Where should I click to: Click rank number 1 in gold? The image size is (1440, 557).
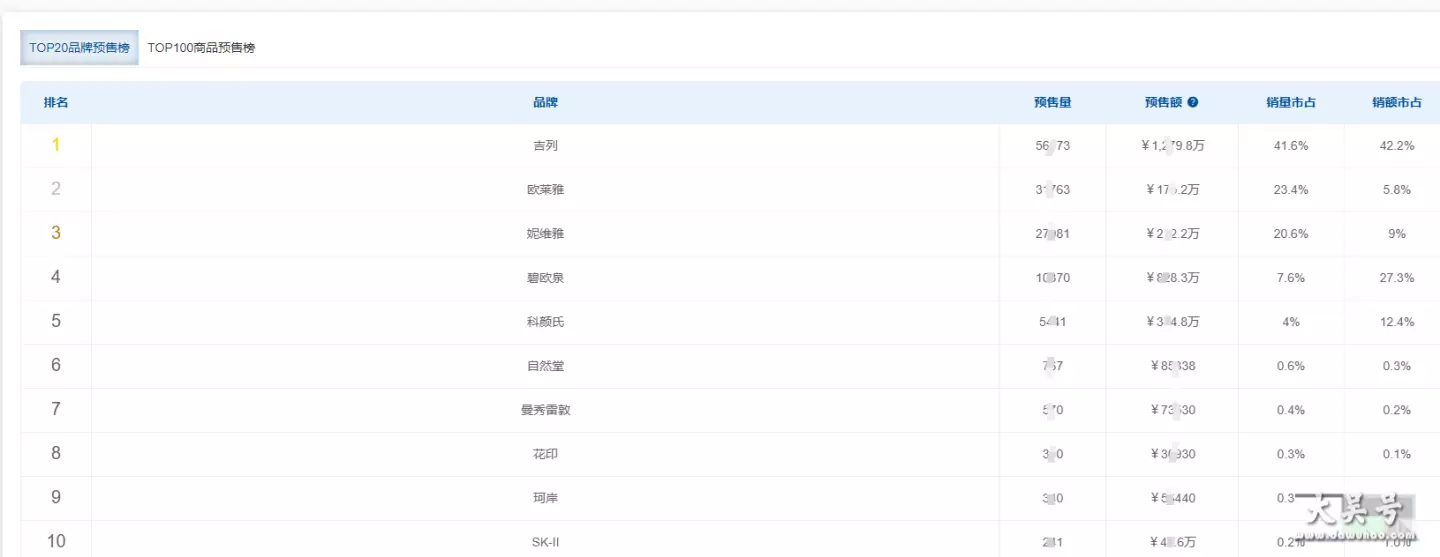pyautogui.click(x=56, y=145)
